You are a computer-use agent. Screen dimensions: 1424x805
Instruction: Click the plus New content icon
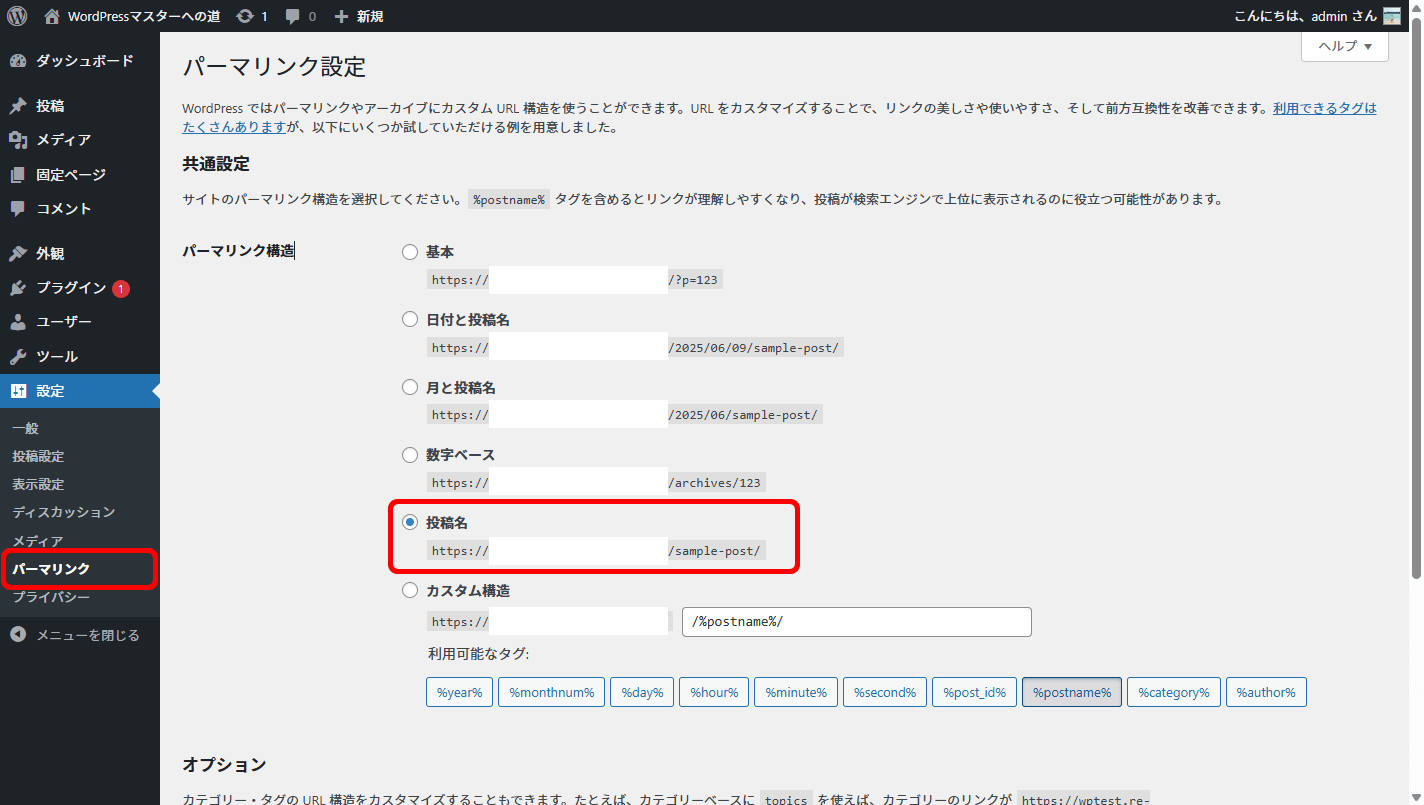click(x=342, y=16)
